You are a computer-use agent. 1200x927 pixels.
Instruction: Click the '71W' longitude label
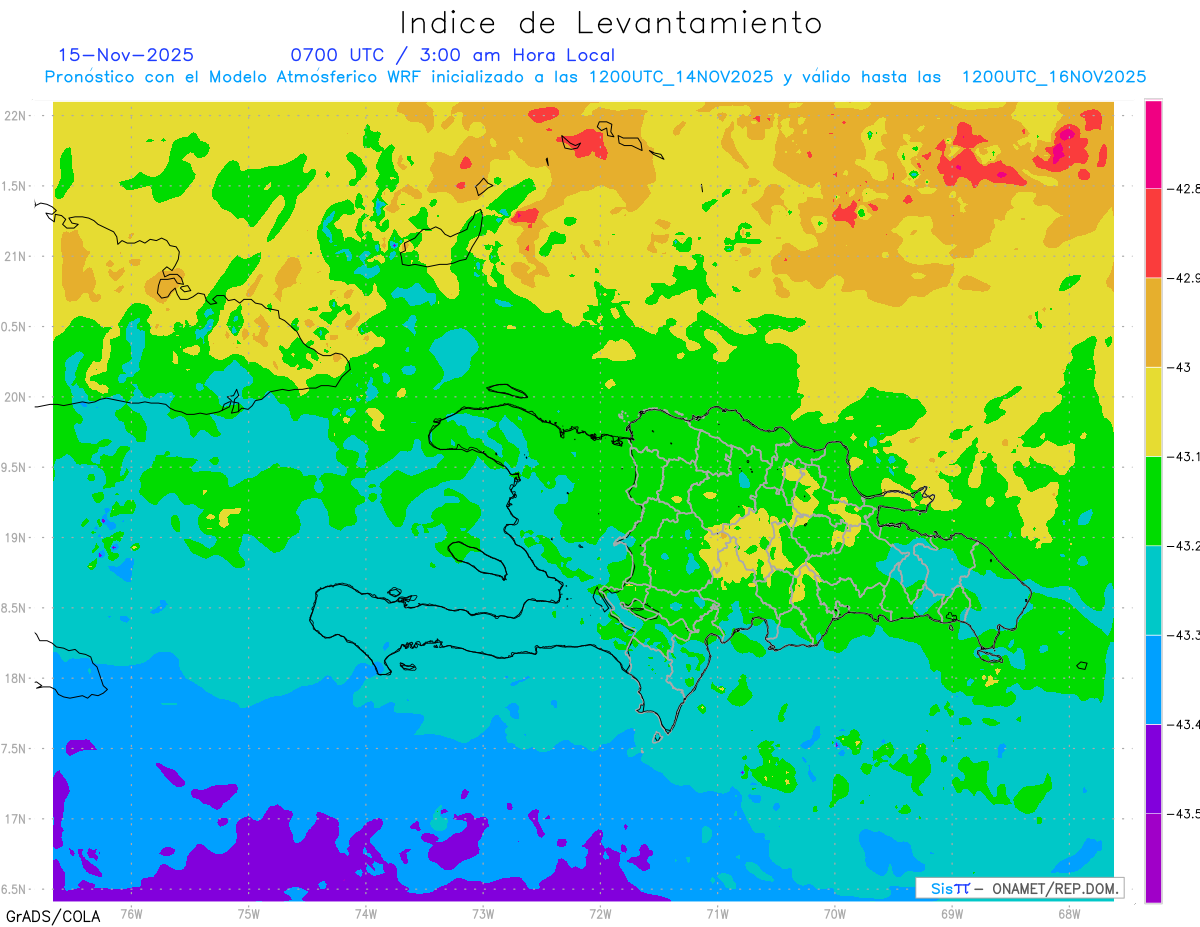pos(717,913)
